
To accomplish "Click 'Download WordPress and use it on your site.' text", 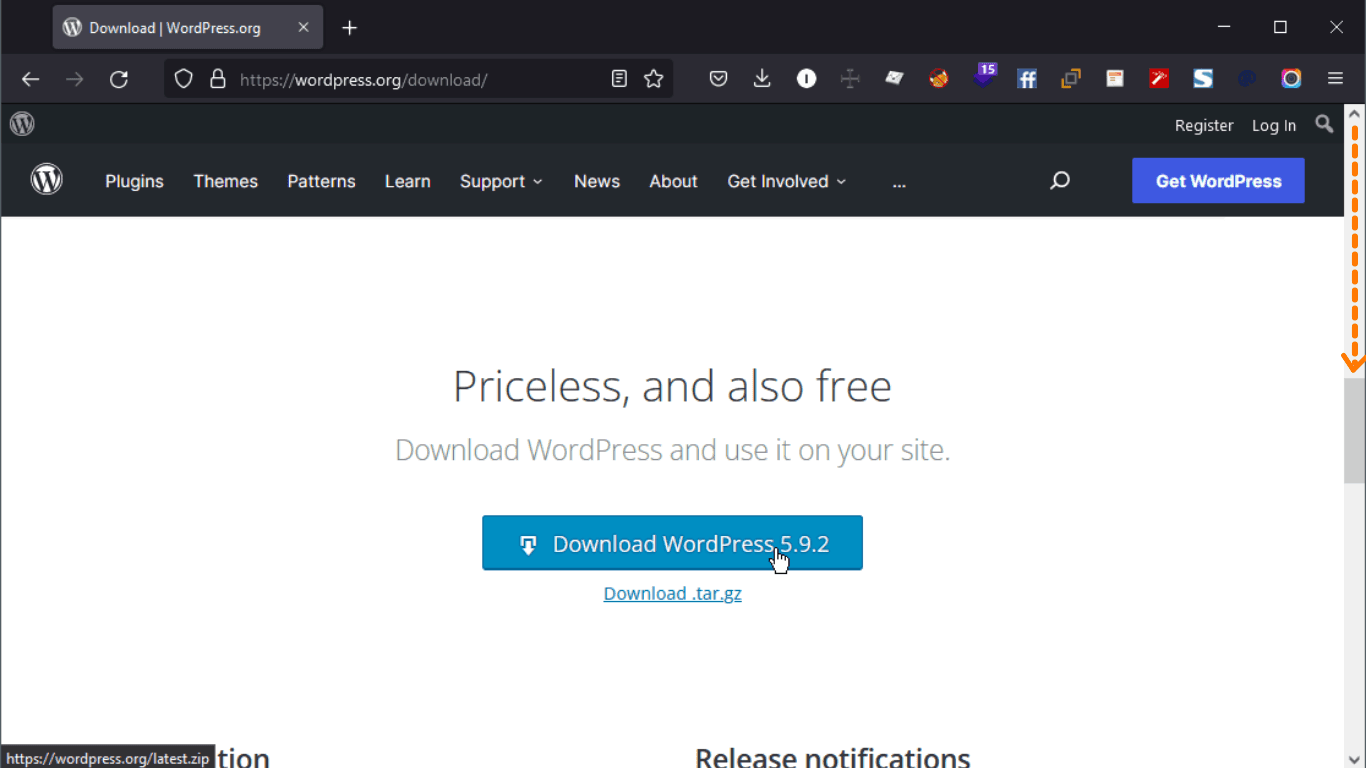I will click(672, 450).
